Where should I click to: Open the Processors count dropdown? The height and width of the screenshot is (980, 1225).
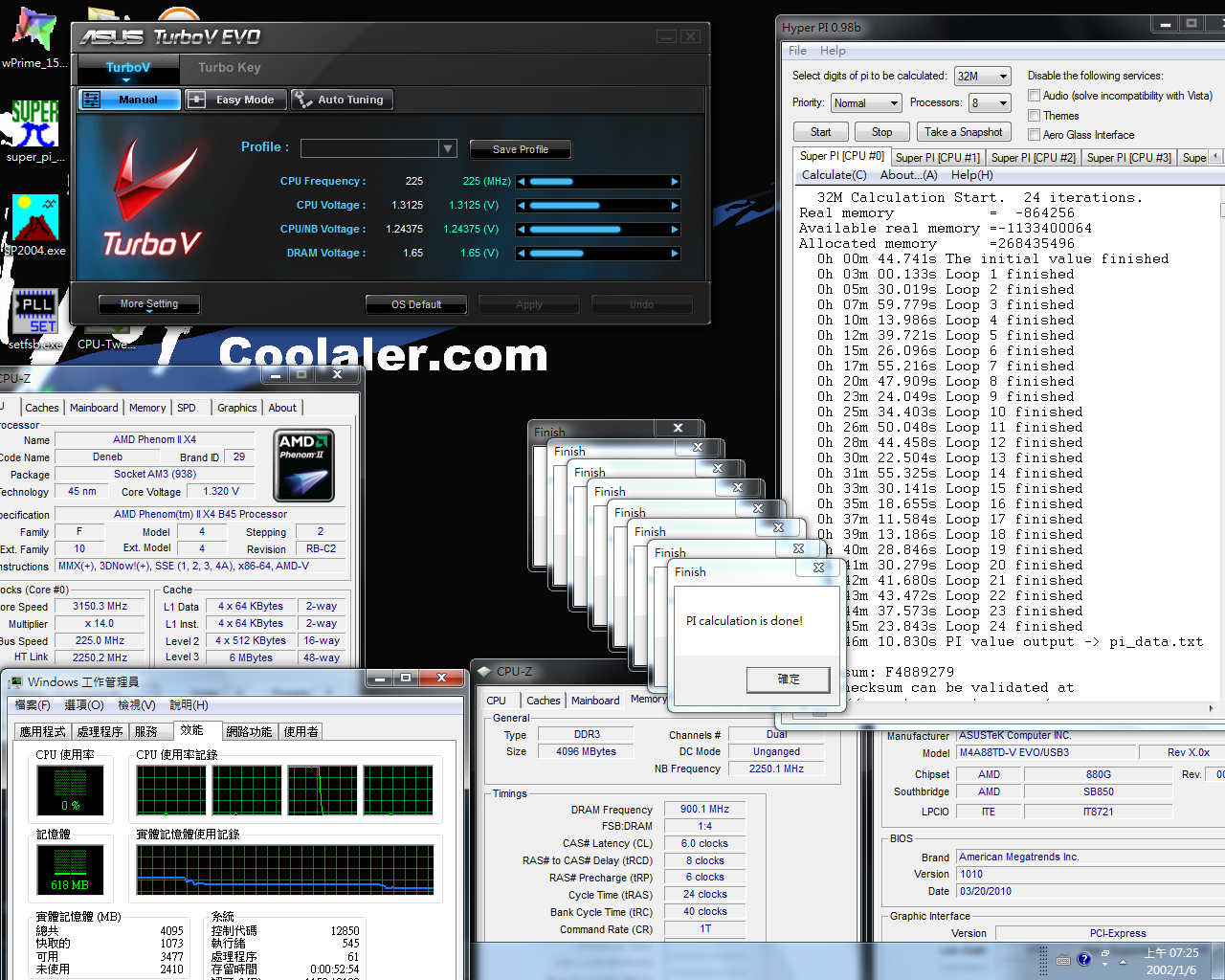tap(990, 103)
